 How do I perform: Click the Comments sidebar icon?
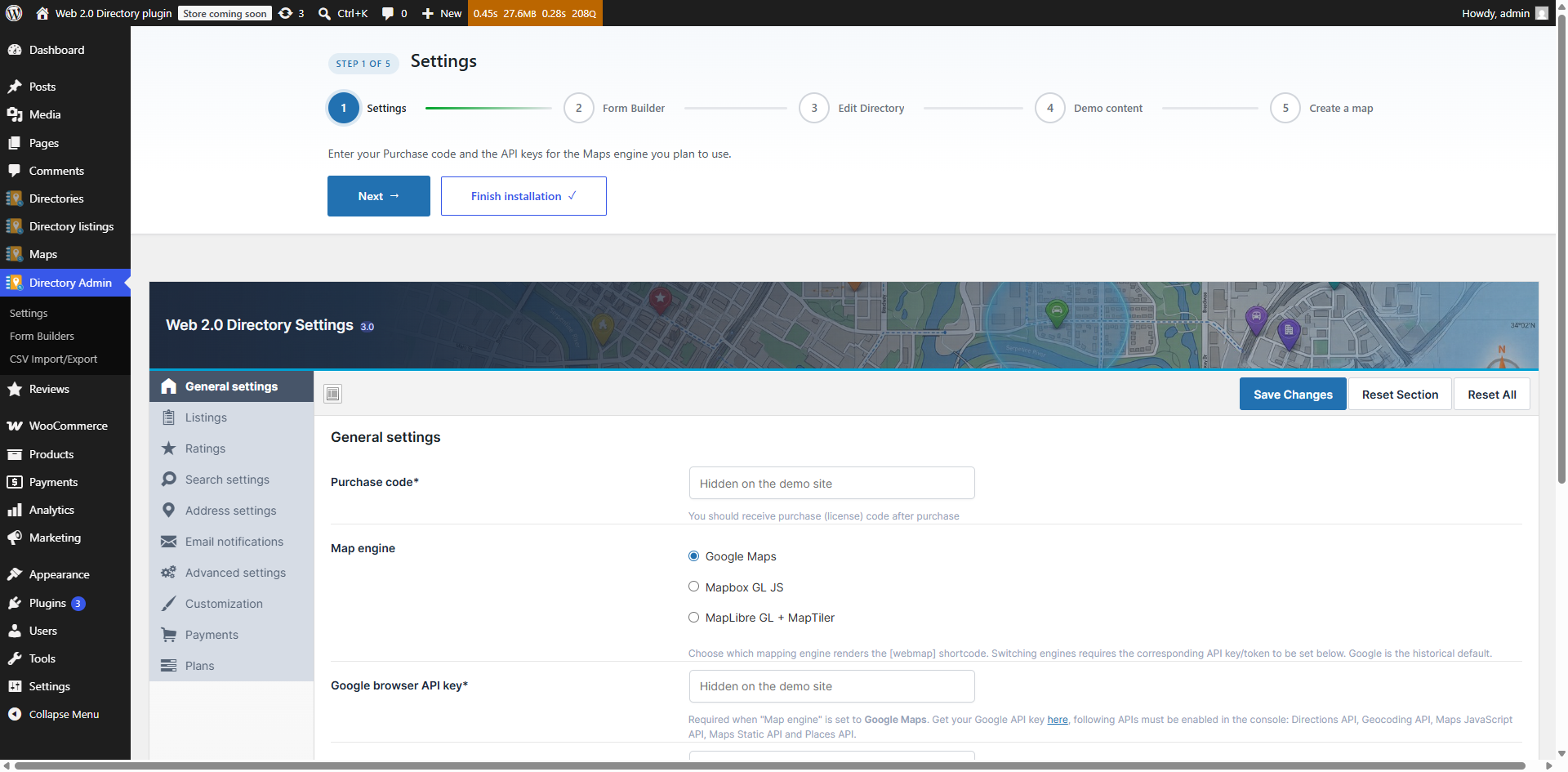tap(15, 171)
